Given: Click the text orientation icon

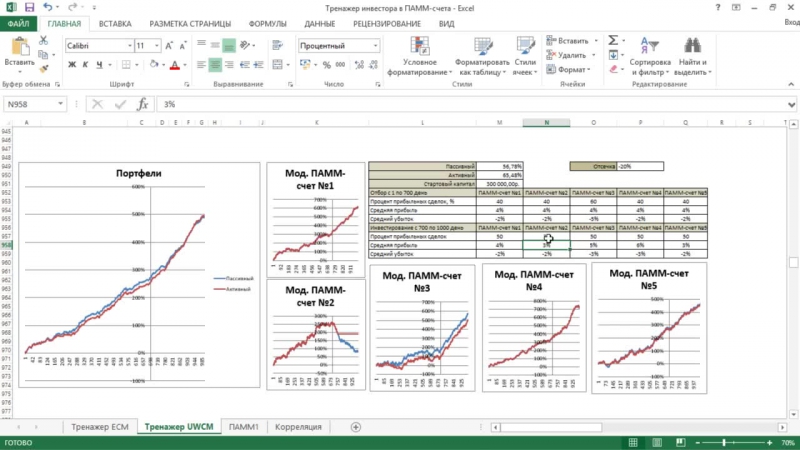Looking at the screenshot, I should [x=245, y=46].
